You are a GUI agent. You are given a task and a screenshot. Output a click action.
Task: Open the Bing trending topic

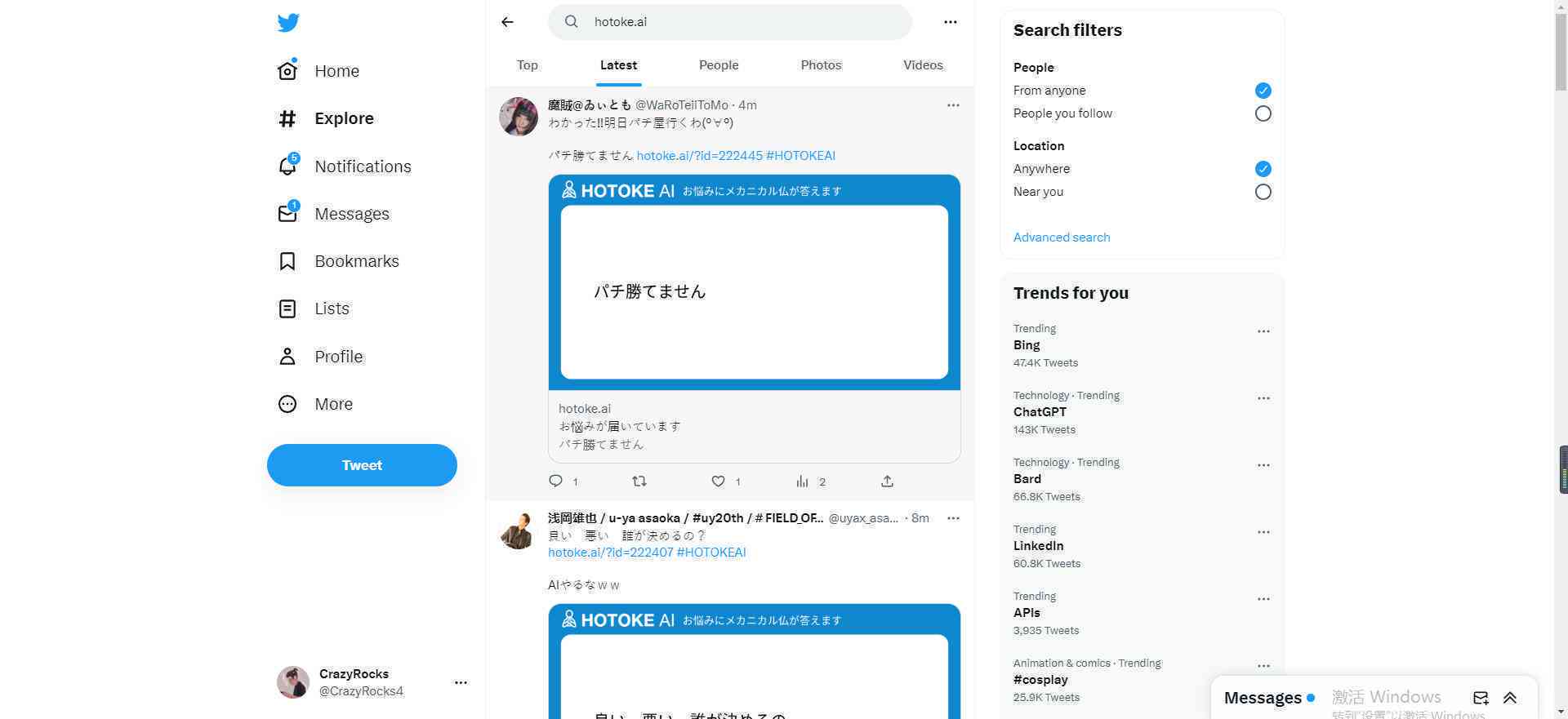(x=1027, y=345)
